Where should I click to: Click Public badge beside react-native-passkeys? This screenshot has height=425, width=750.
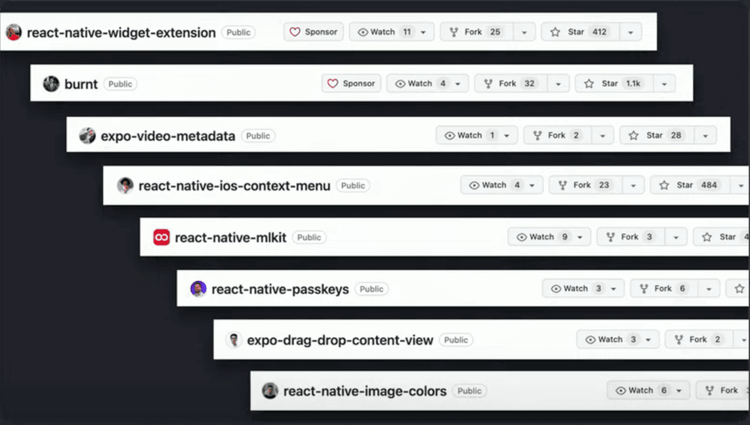[371, 289]
